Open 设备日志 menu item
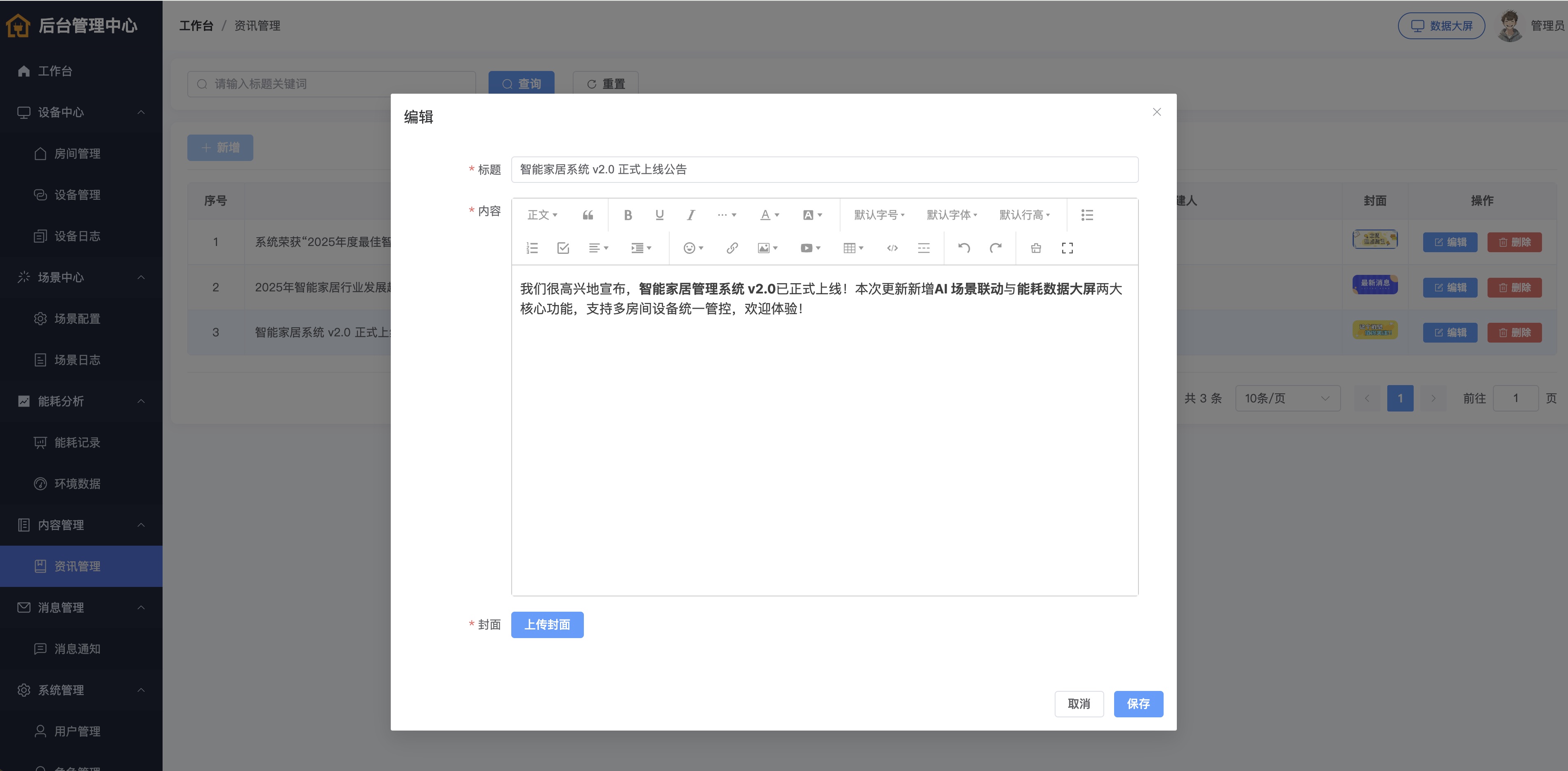Image resolution: width=1568 pixels, height=771 pixels. tap(81, 236)
